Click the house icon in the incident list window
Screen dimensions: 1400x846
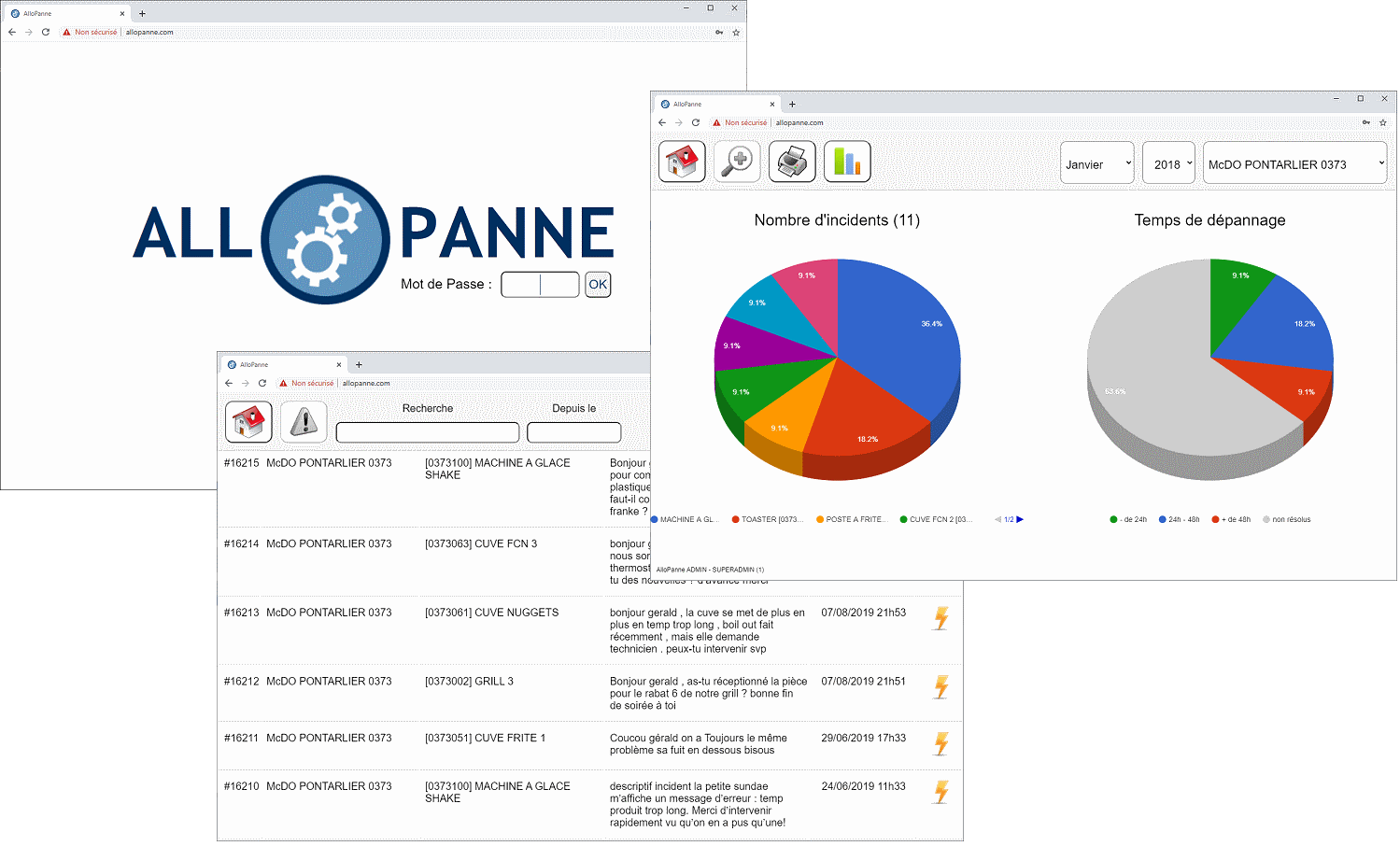coord(248,422)
